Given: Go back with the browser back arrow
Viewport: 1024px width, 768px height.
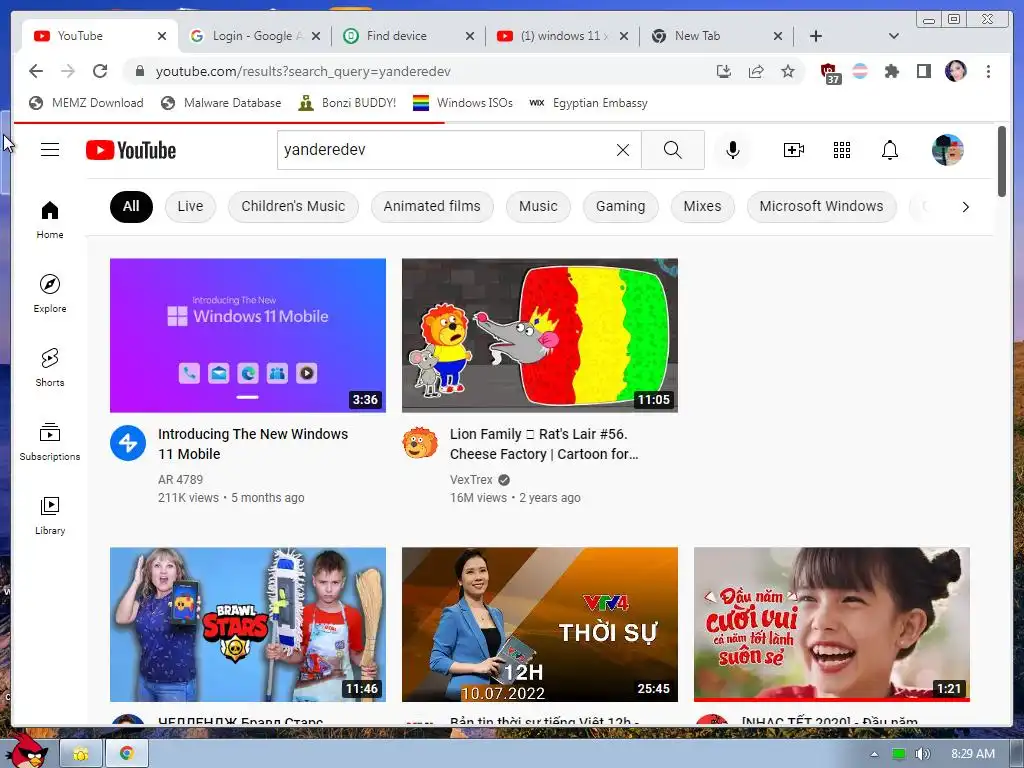Looking at the screenshot, I should coord(36,71).
